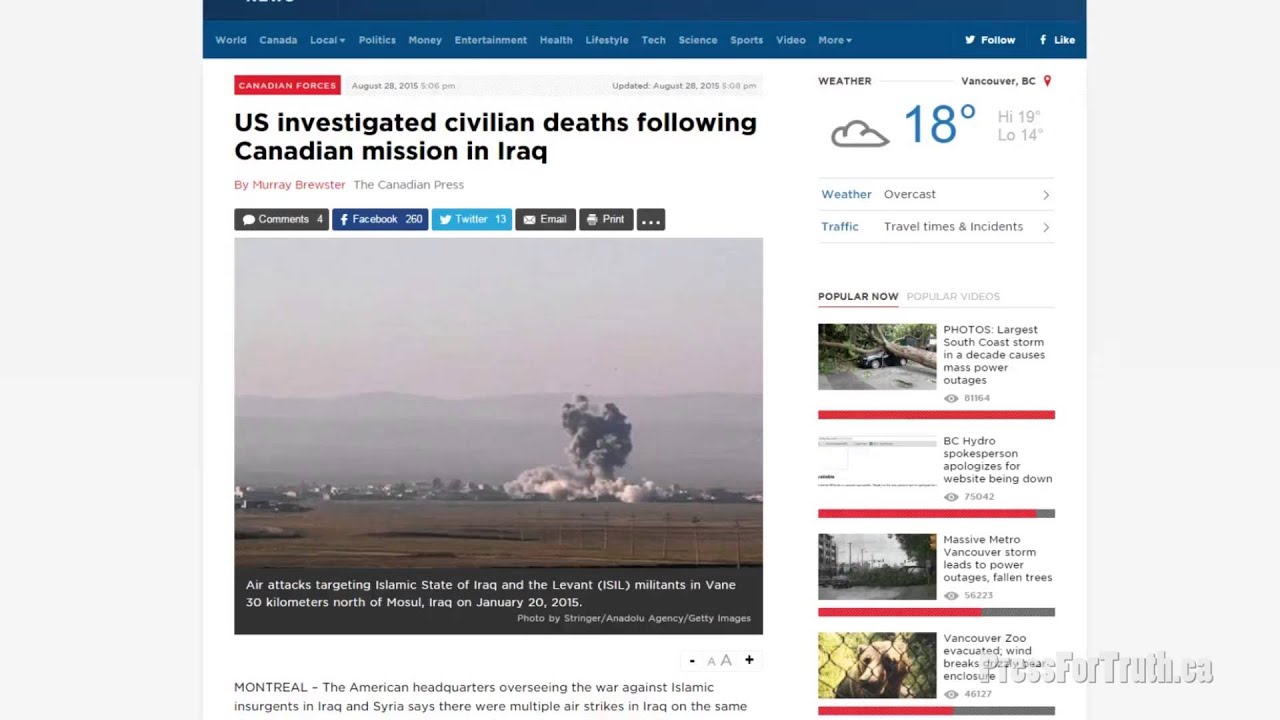Decrease article font size with minus button
This screenshot has width=1280, height=720.
692,660
